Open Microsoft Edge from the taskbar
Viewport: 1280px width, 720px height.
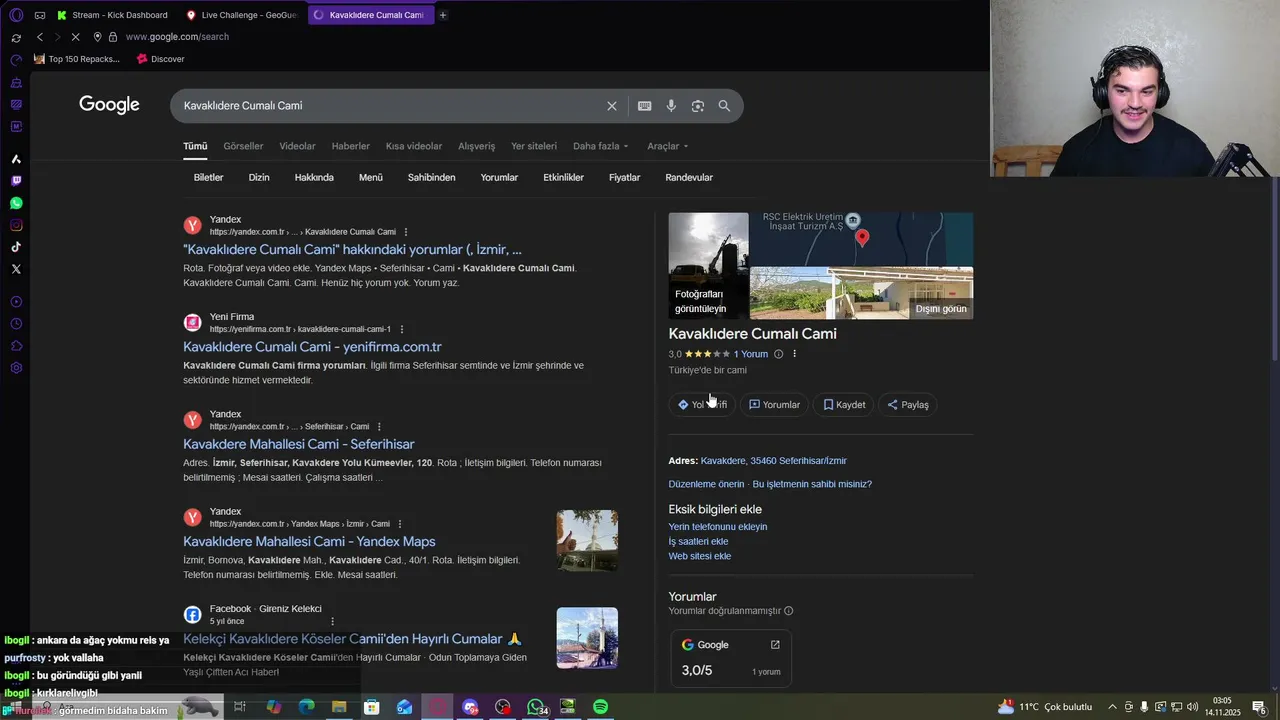[306, 707]
